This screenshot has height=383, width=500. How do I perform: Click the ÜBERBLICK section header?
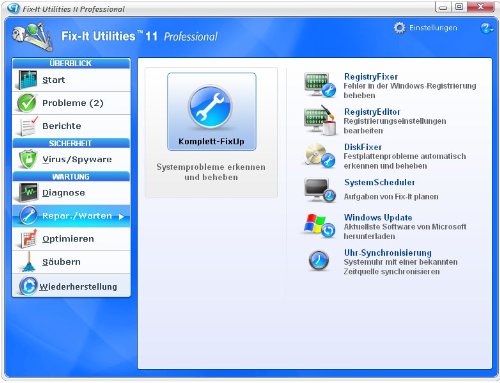coord(71,63)
